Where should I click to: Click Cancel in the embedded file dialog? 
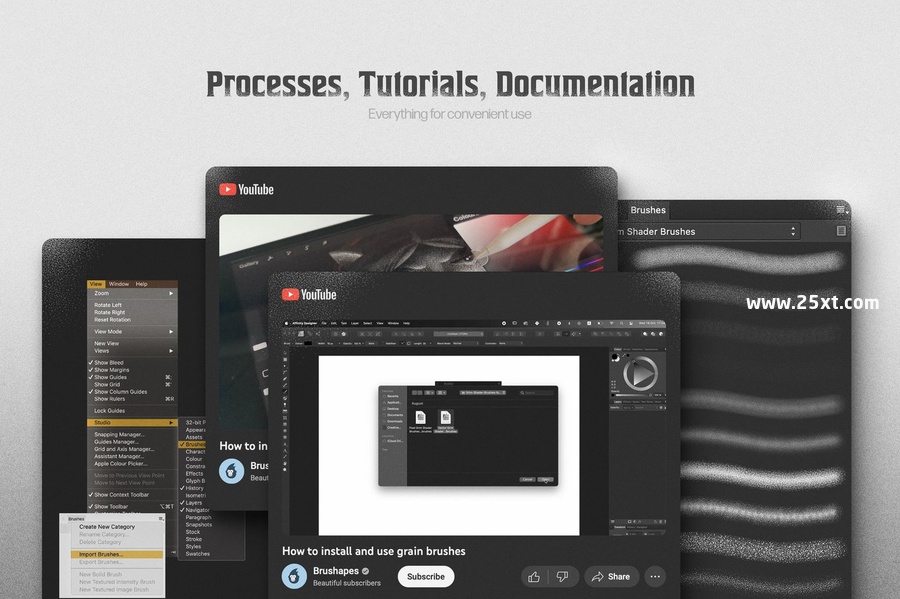click(x=527, y=479)
